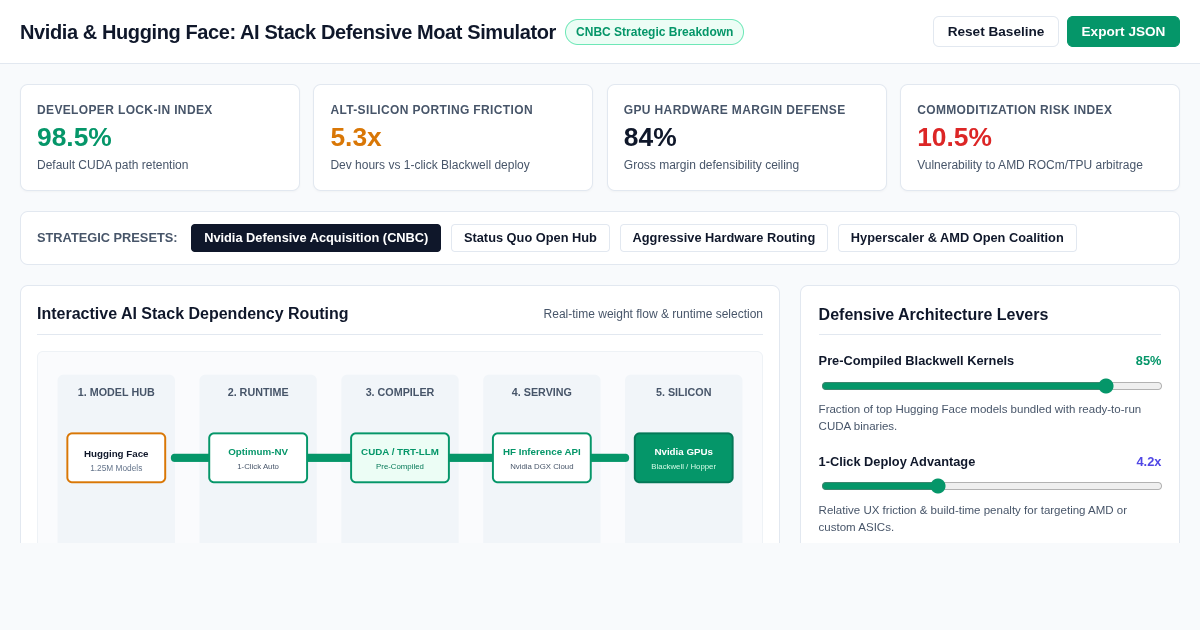1200x630 pixels.
Task: Adjust the Pre-Compiled Blackwell Kernels slider
Action: 991,386
